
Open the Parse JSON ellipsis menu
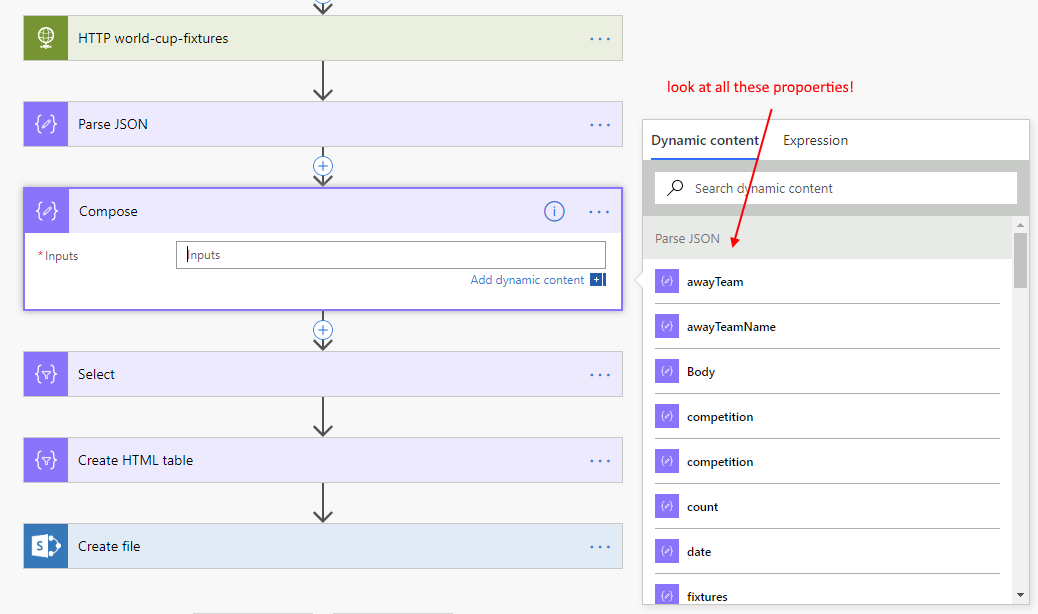(599, 124)
